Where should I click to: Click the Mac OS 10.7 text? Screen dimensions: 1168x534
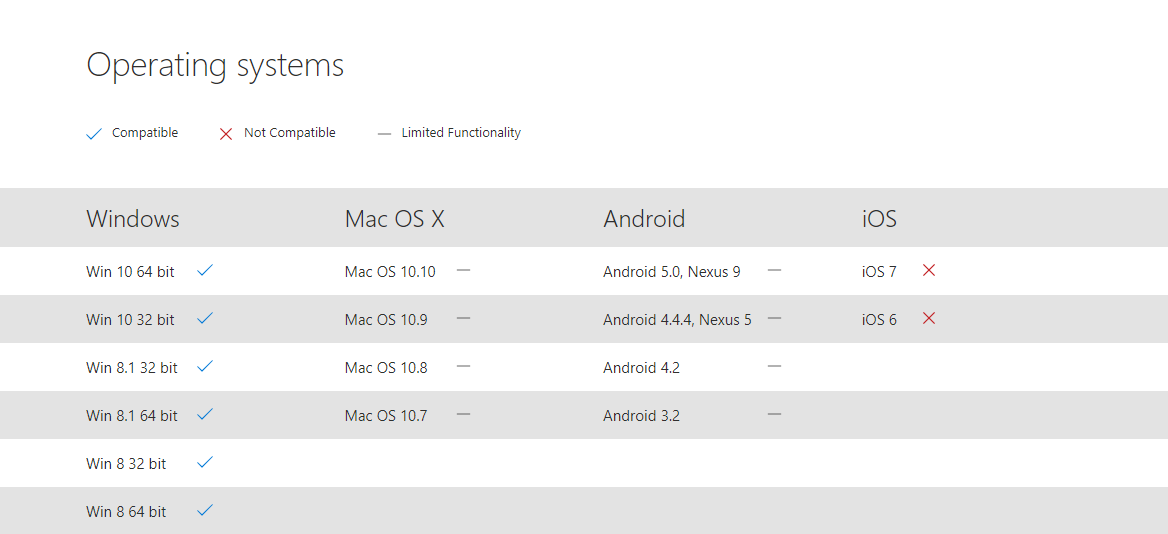coord(386,416)
